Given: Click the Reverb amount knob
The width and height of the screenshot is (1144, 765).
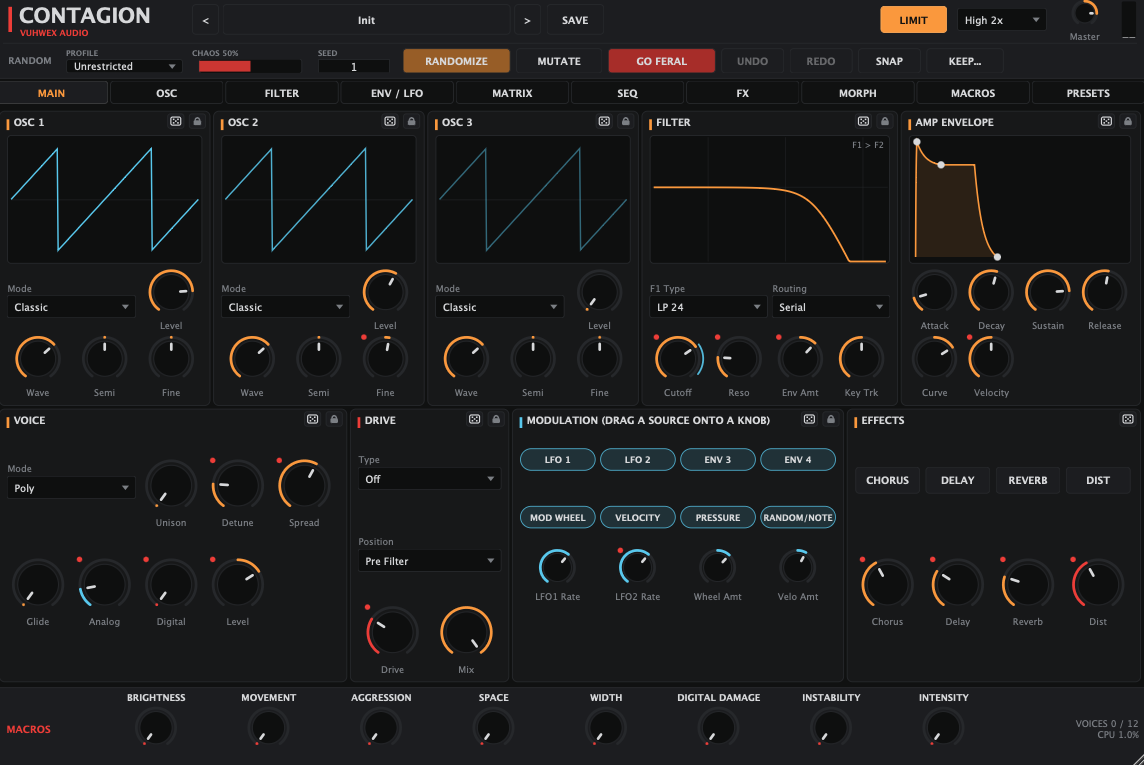Looking at the screenshot, I should tap(1027, 584).
